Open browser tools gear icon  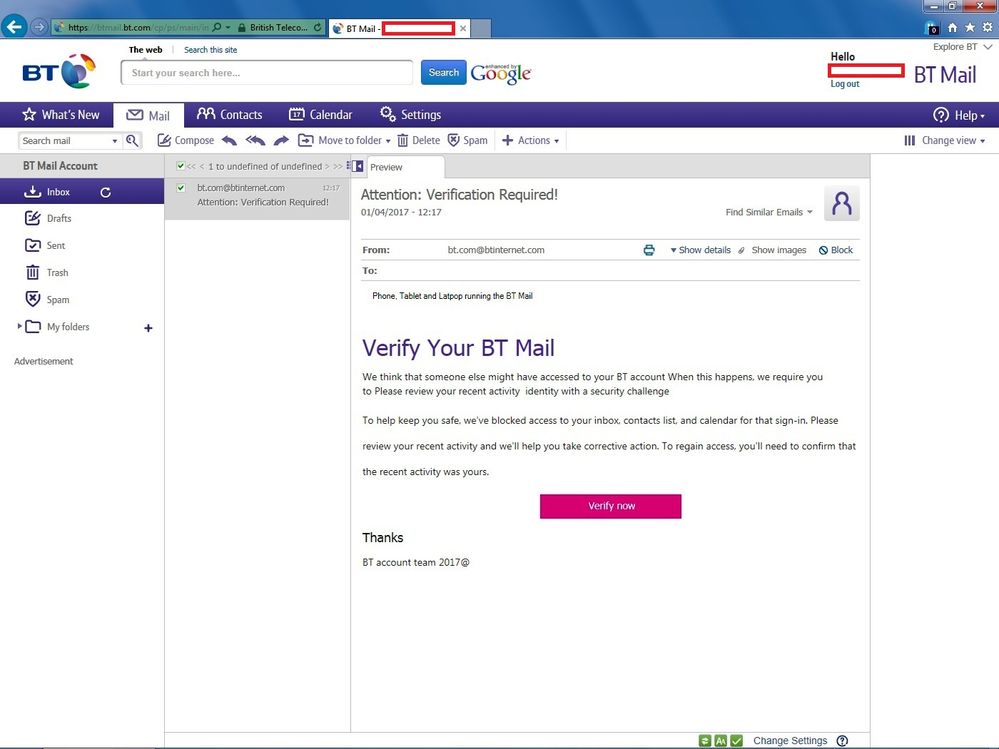pyautogui.click(x=988, y=27)
